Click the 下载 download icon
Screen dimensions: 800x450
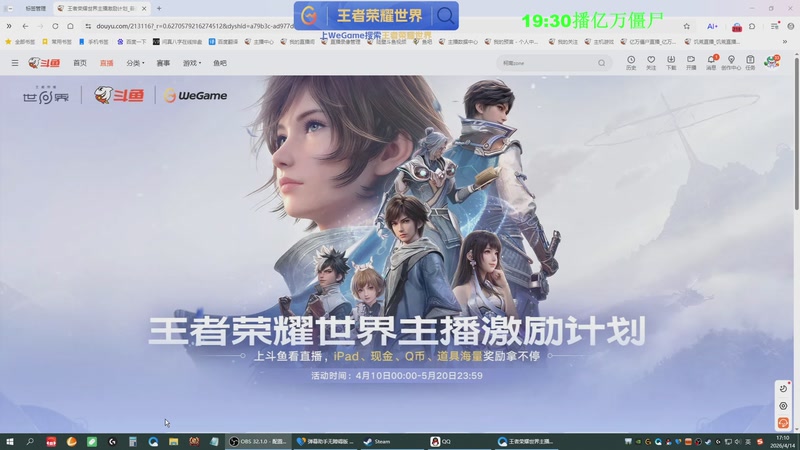(x=671, y=63)
